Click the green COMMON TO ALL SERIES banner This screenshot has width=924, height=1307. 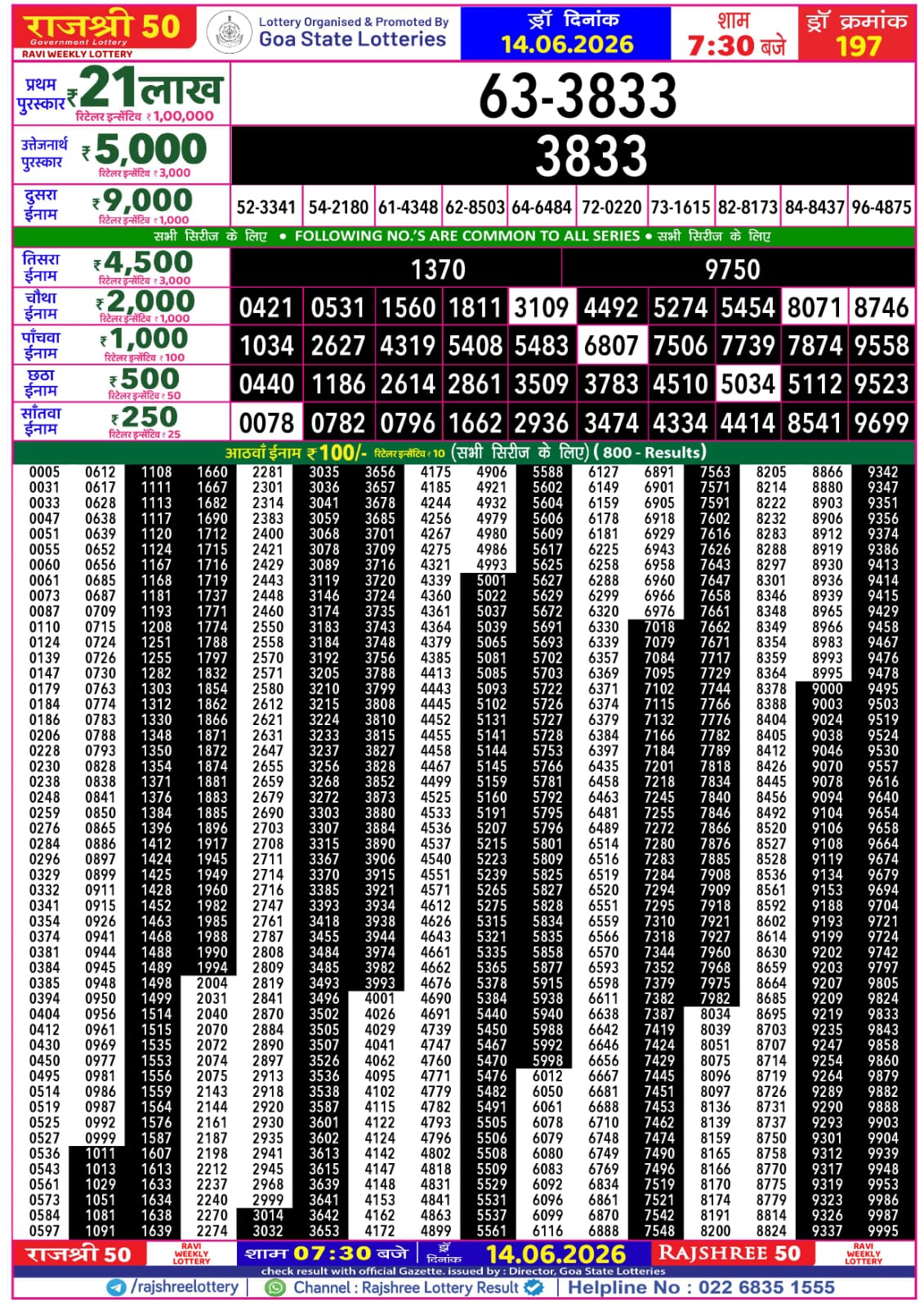463,236
